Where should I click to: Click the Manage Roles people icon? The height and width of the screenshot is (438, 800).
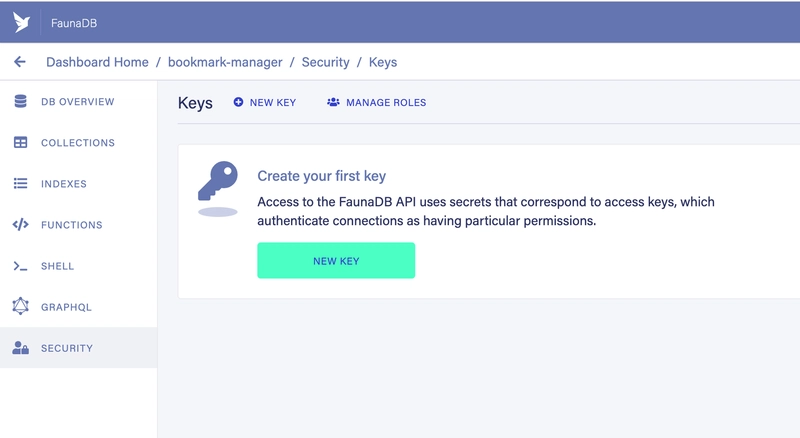333,102
